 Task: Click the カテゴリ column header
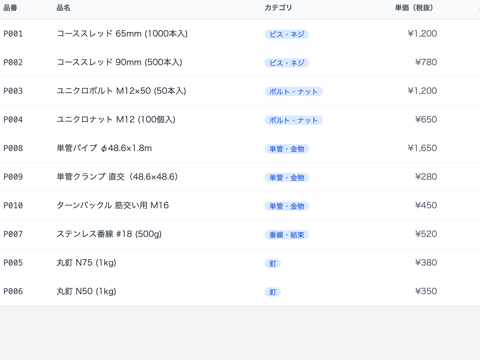(278, 8)
